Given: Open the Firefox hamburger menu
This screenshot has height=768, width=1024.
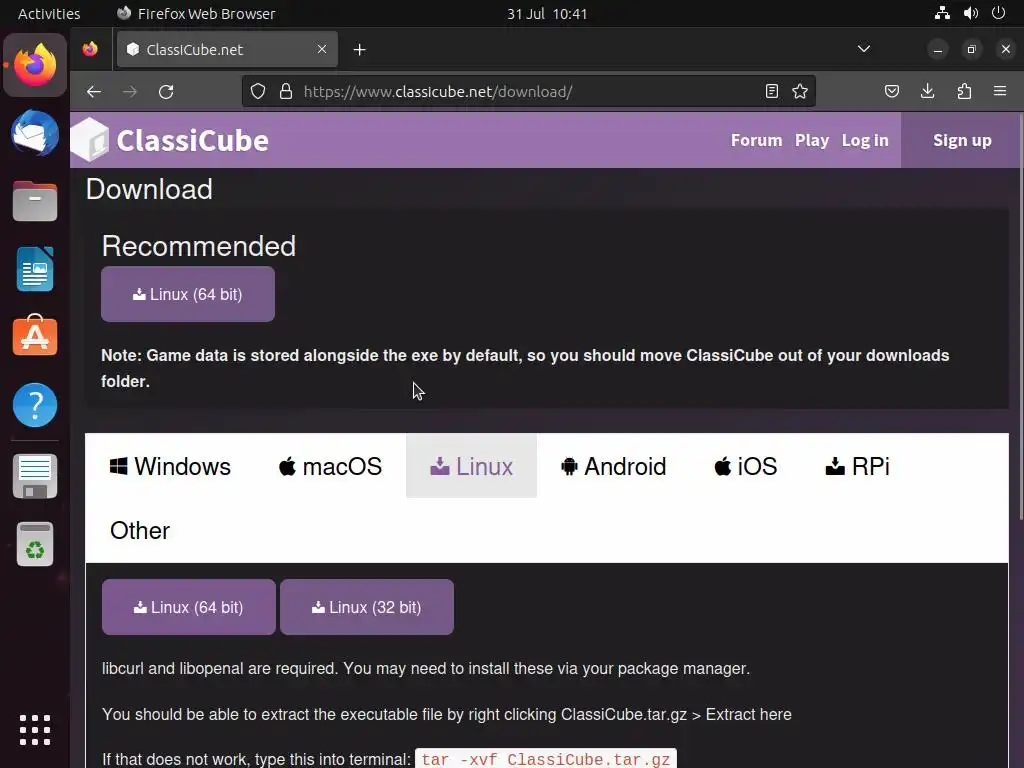Looking at the screenshot, I should (1000, 91).
